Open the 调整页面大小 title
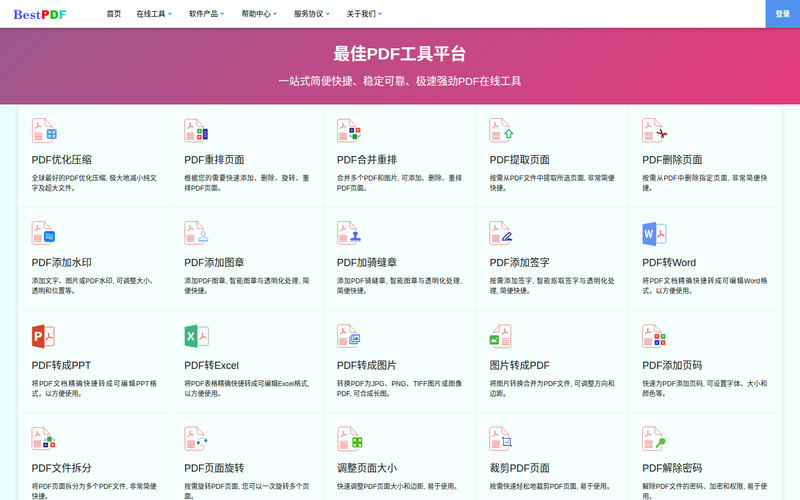This screenshot has height=500, width=800. [x=367, y=468]
